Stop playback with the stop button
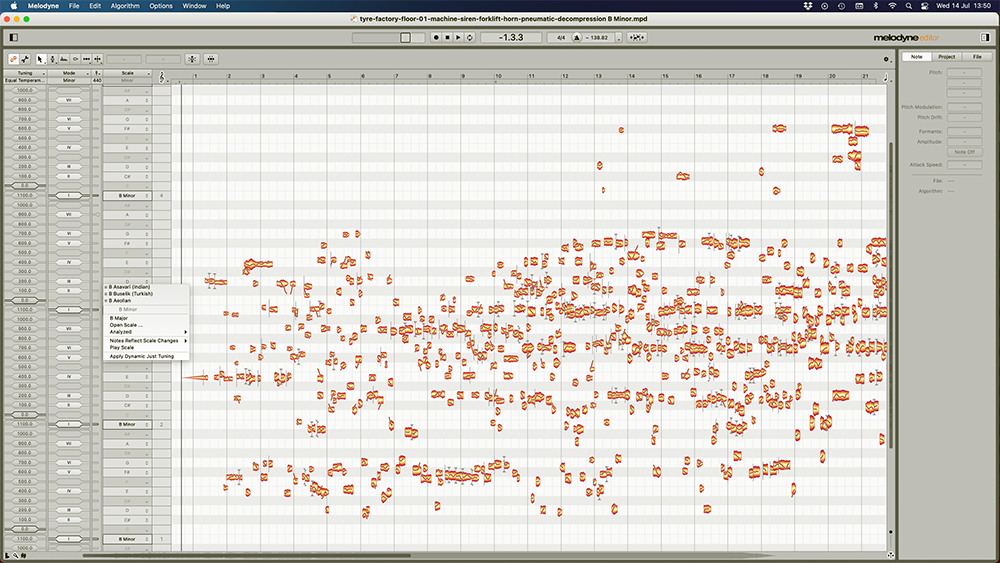 tap(447, 38)
